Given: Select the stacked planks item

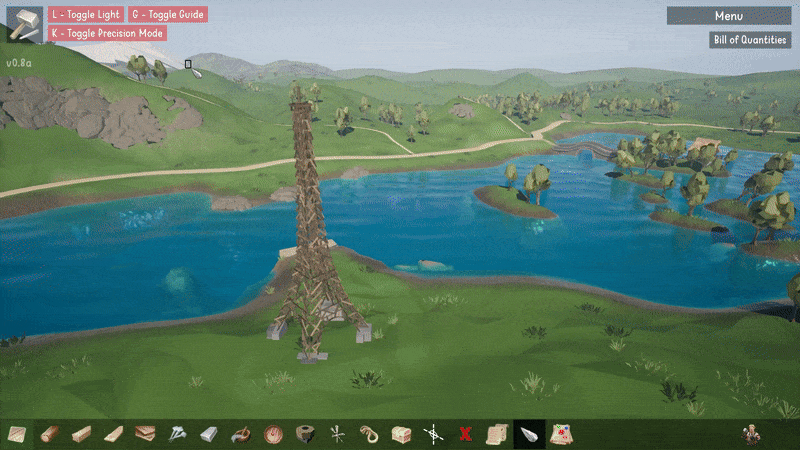Looking at the screenshot, I should pos(145,434).
